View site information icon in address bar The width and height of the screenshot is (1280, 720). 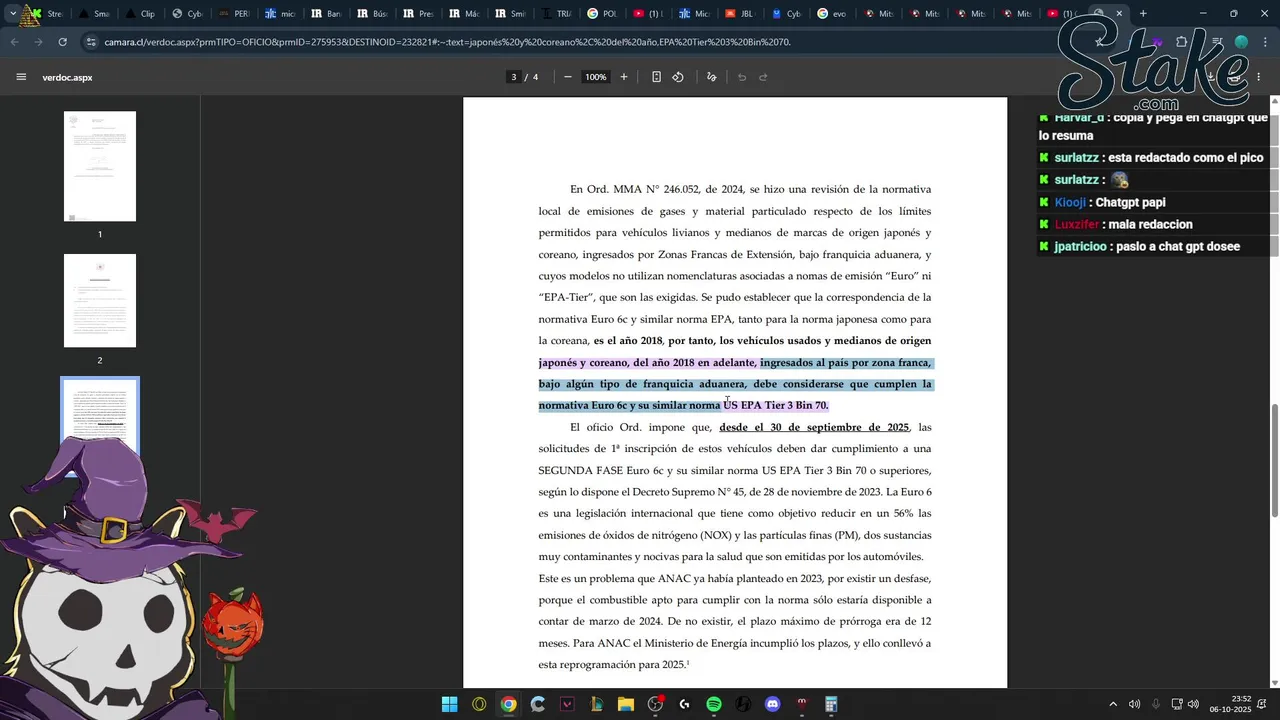point(91,42)
